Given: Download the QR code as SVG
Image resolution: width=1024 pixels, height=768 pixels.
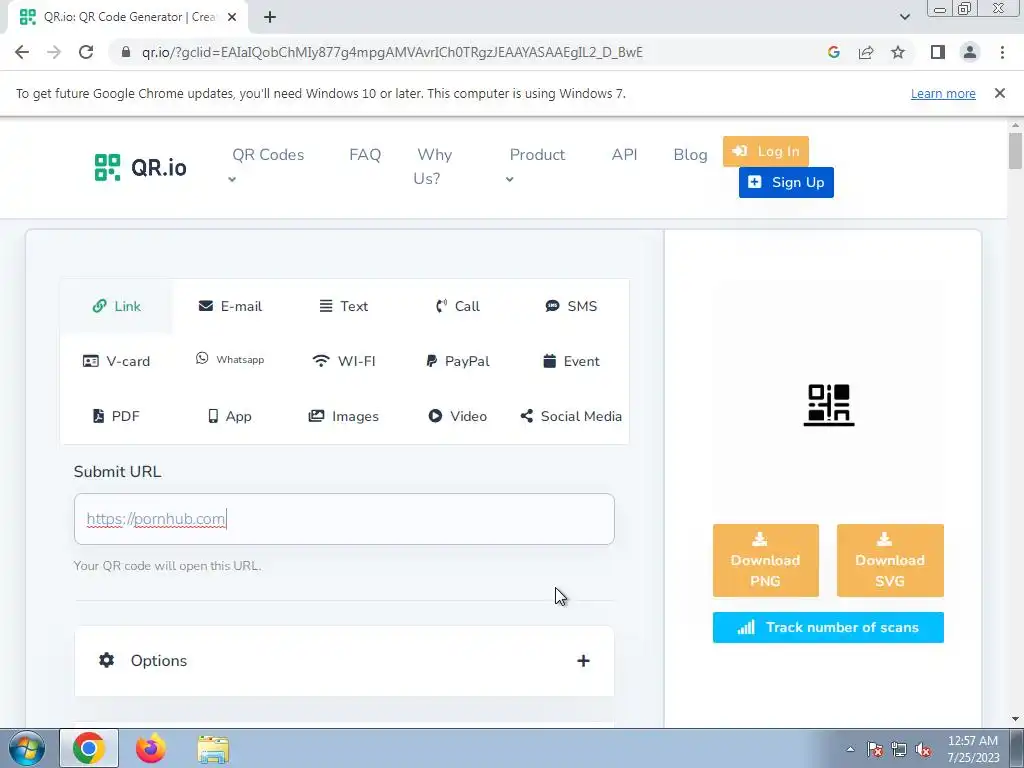Looking at the screenshot, I should point(890,560).
